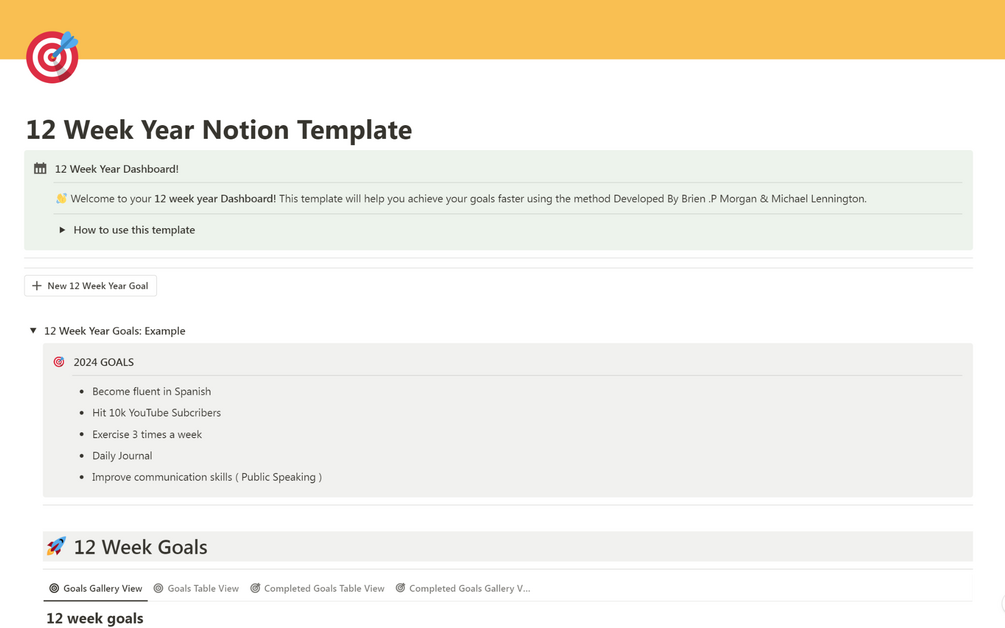Click the Become fluent in Spanish bullet
The width and height of the screenshot is (1005, 628).
coord(151,391)
